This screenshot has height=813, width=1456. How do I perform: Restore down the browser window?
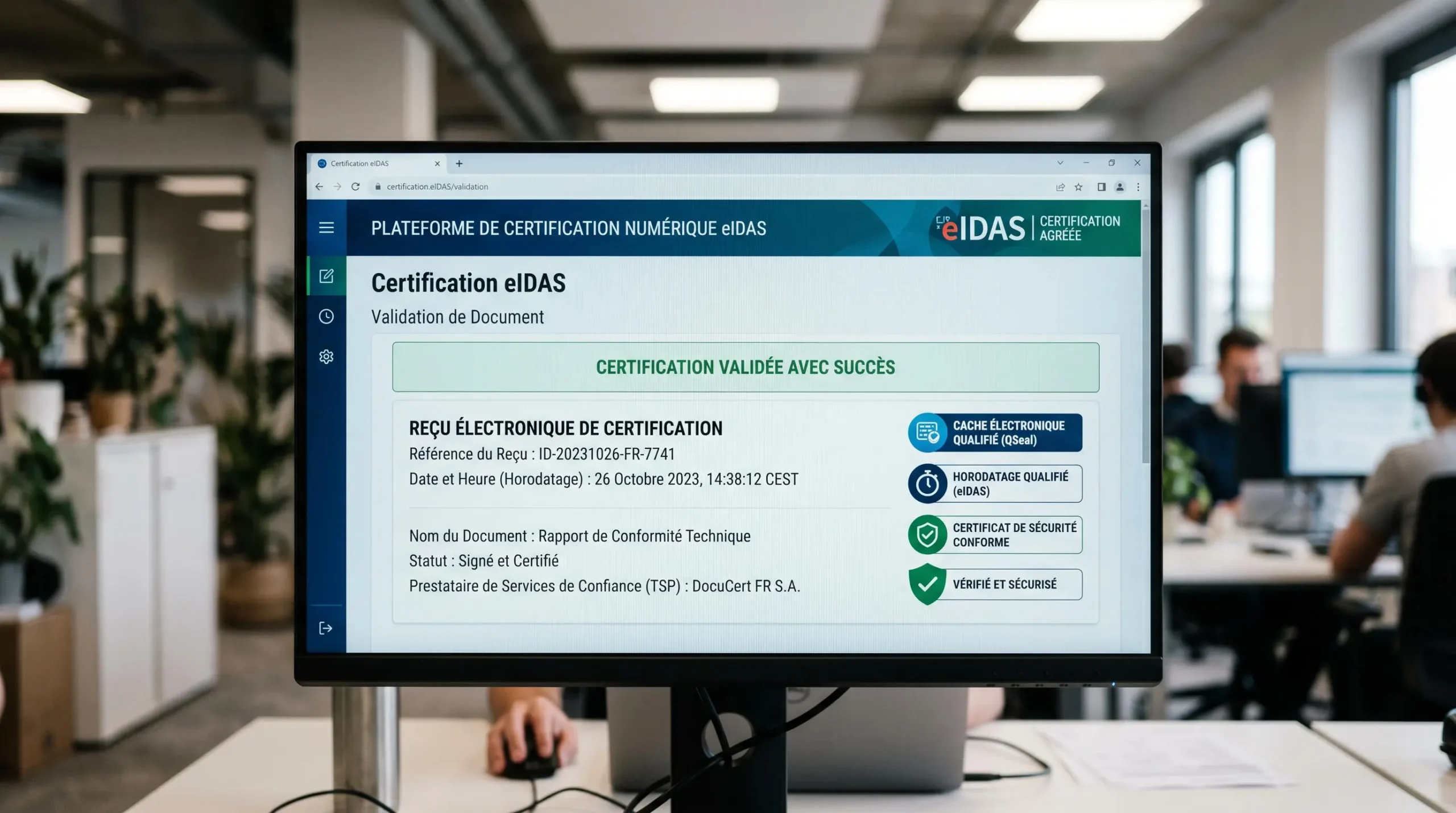pos(1112,163)
